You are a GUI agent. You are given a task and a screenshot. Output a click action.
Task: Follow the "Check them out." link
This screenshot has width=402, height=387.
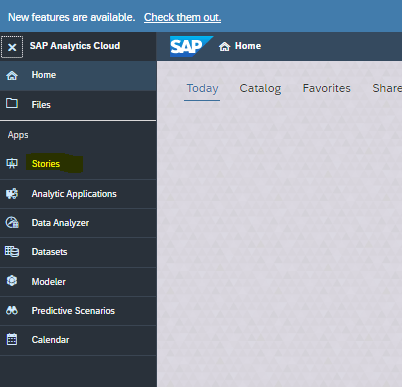tap(182, 17)
